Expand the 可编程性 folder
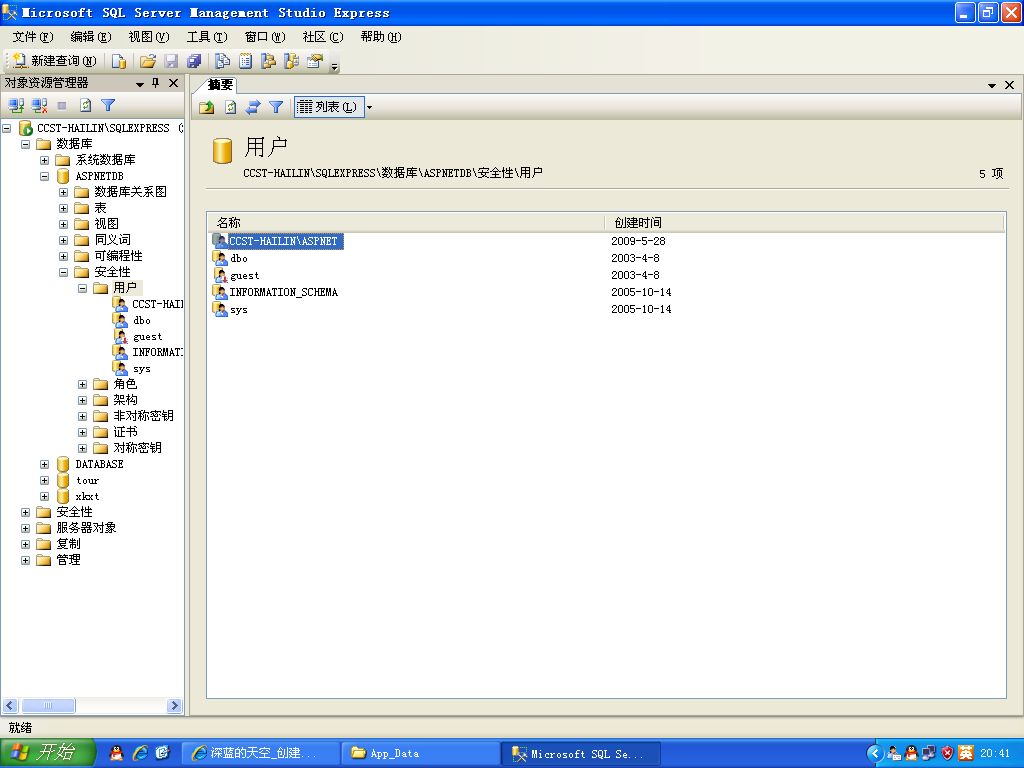Screen dimensions: 1024x768 (x=63, y=256)
